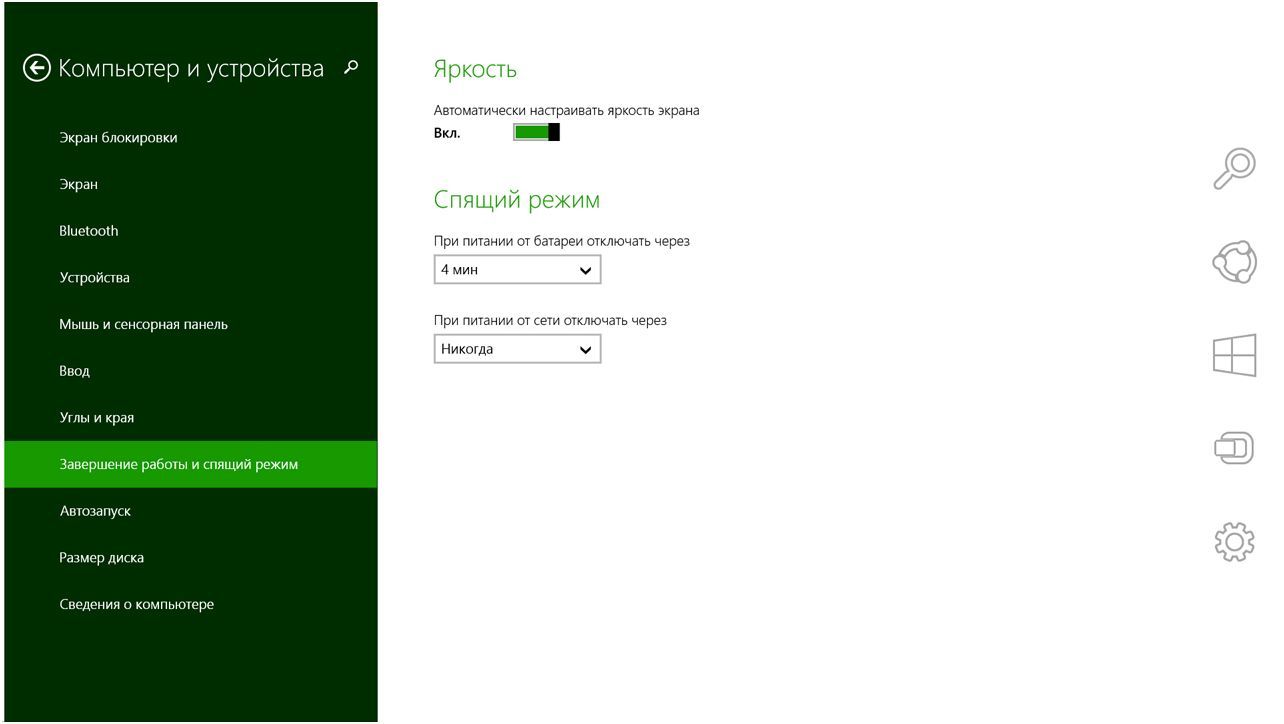The image size is (1284, 724).
Task: Open Экран блокировки settings
Action: click(118, 138)
